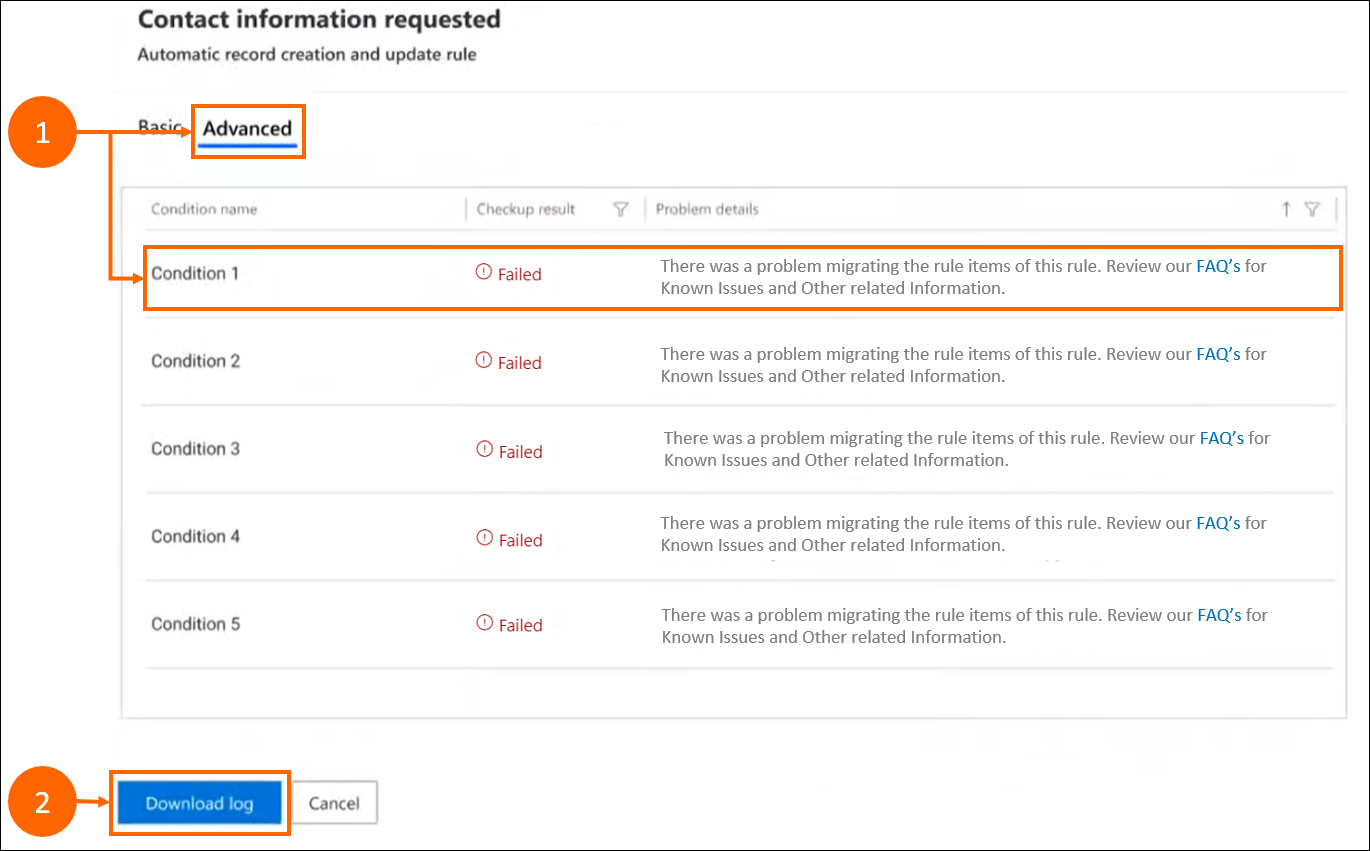1370x851 pixels.
Task: Select the Condition 2 row name
Action: tap(195, 361)
